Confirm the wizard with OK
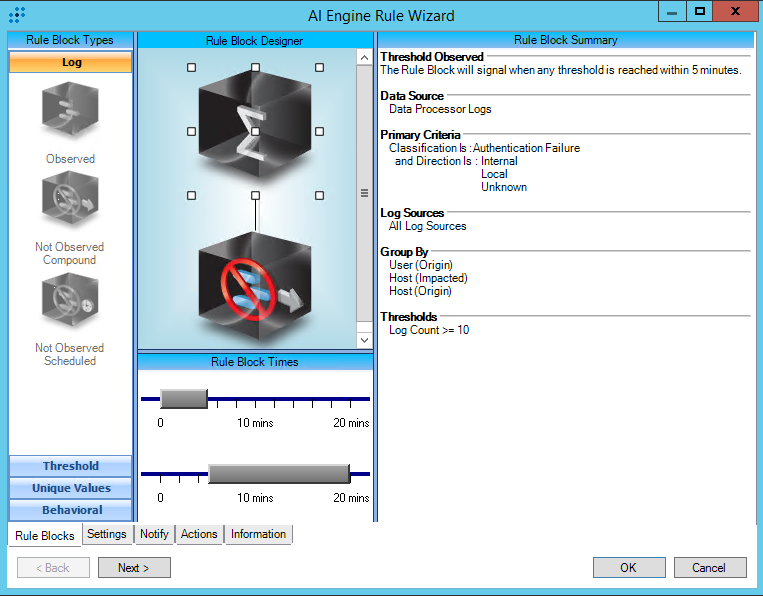763x596 pixels. click(x=628, y=568)
